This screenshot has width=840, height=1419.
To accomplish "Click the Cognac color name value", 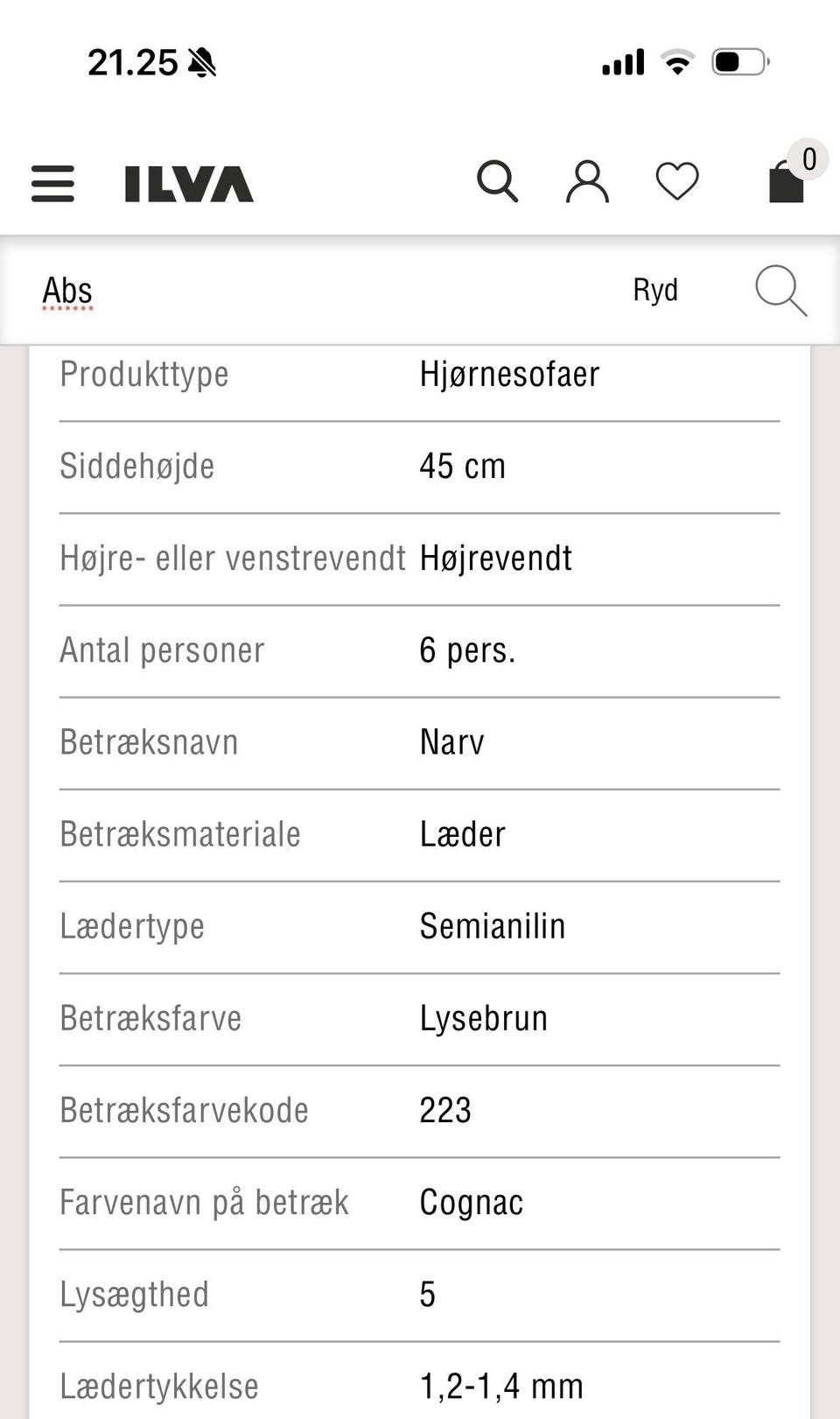I will coord(471,1202).
